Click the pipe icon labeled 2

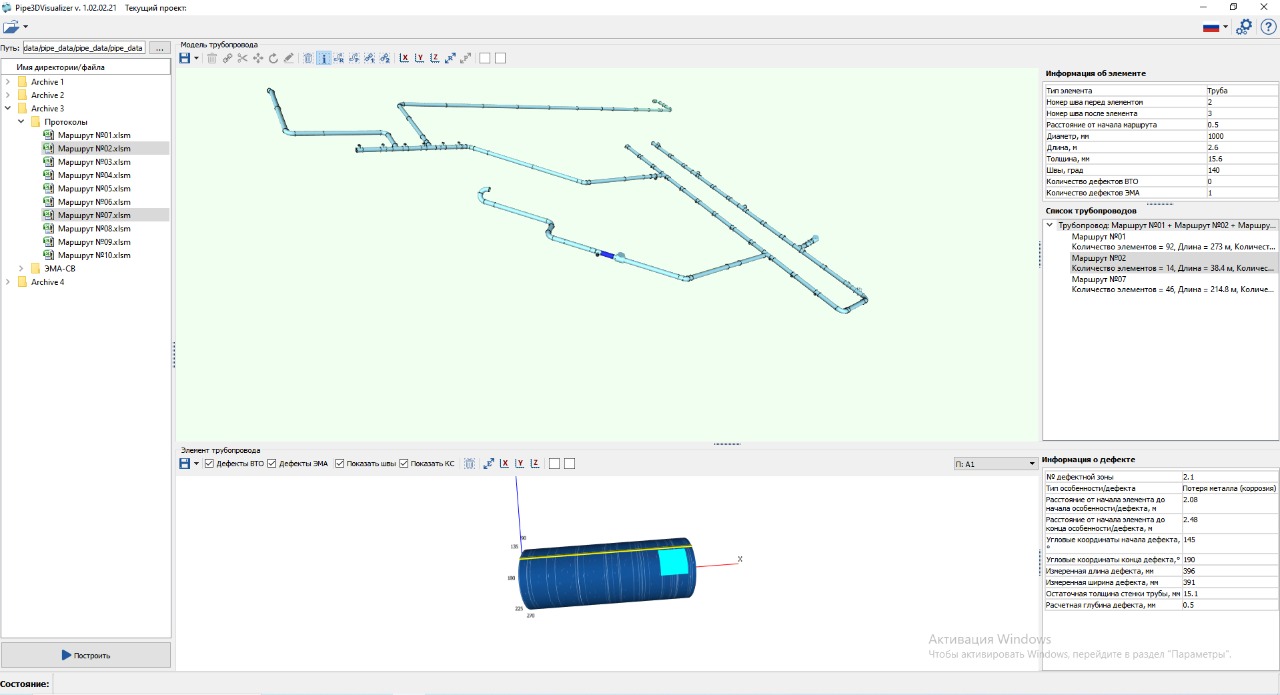tap(385, 58)
